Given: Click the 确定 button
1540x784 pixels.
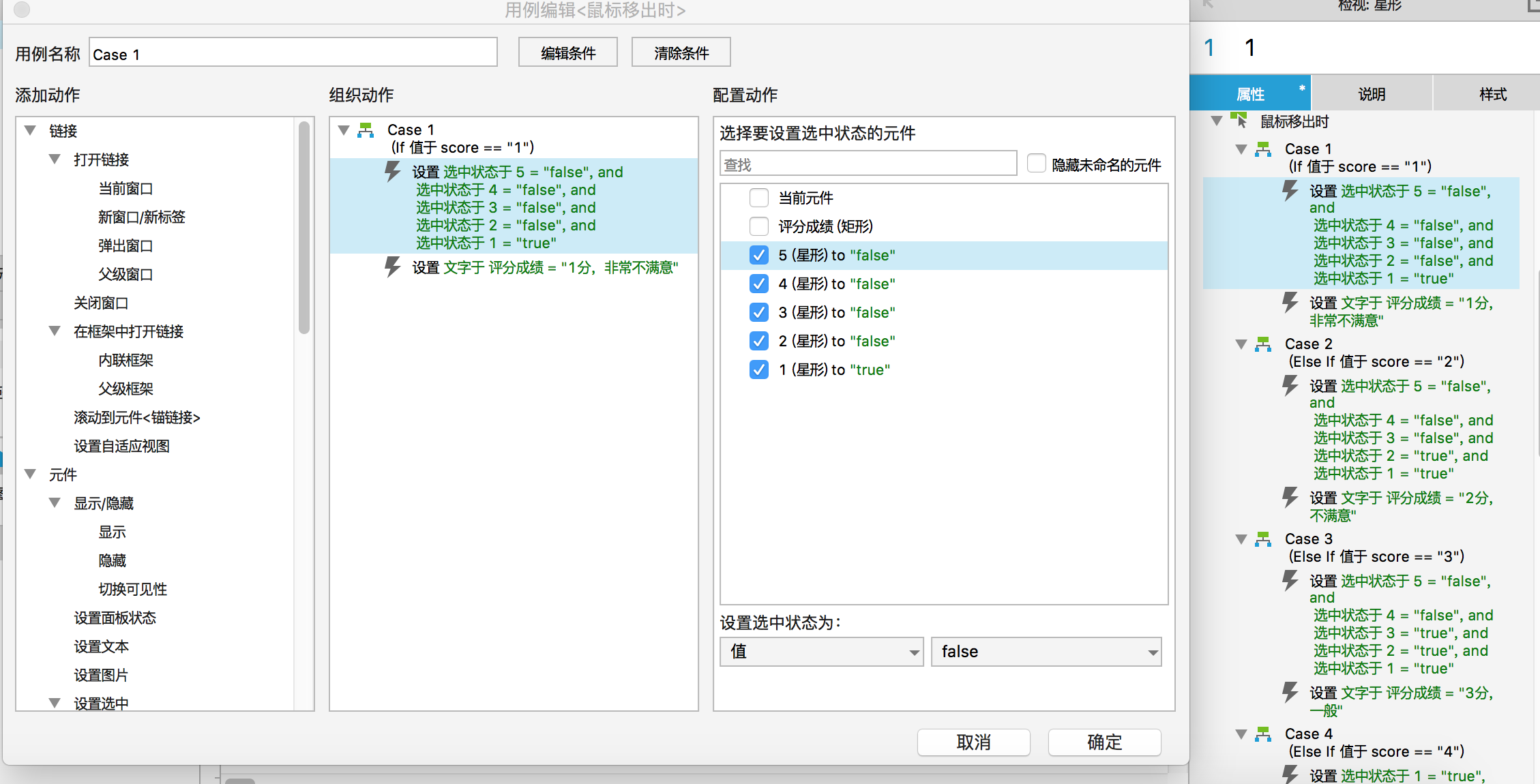Looking at the screenshot, I should tap(1104, 742).
